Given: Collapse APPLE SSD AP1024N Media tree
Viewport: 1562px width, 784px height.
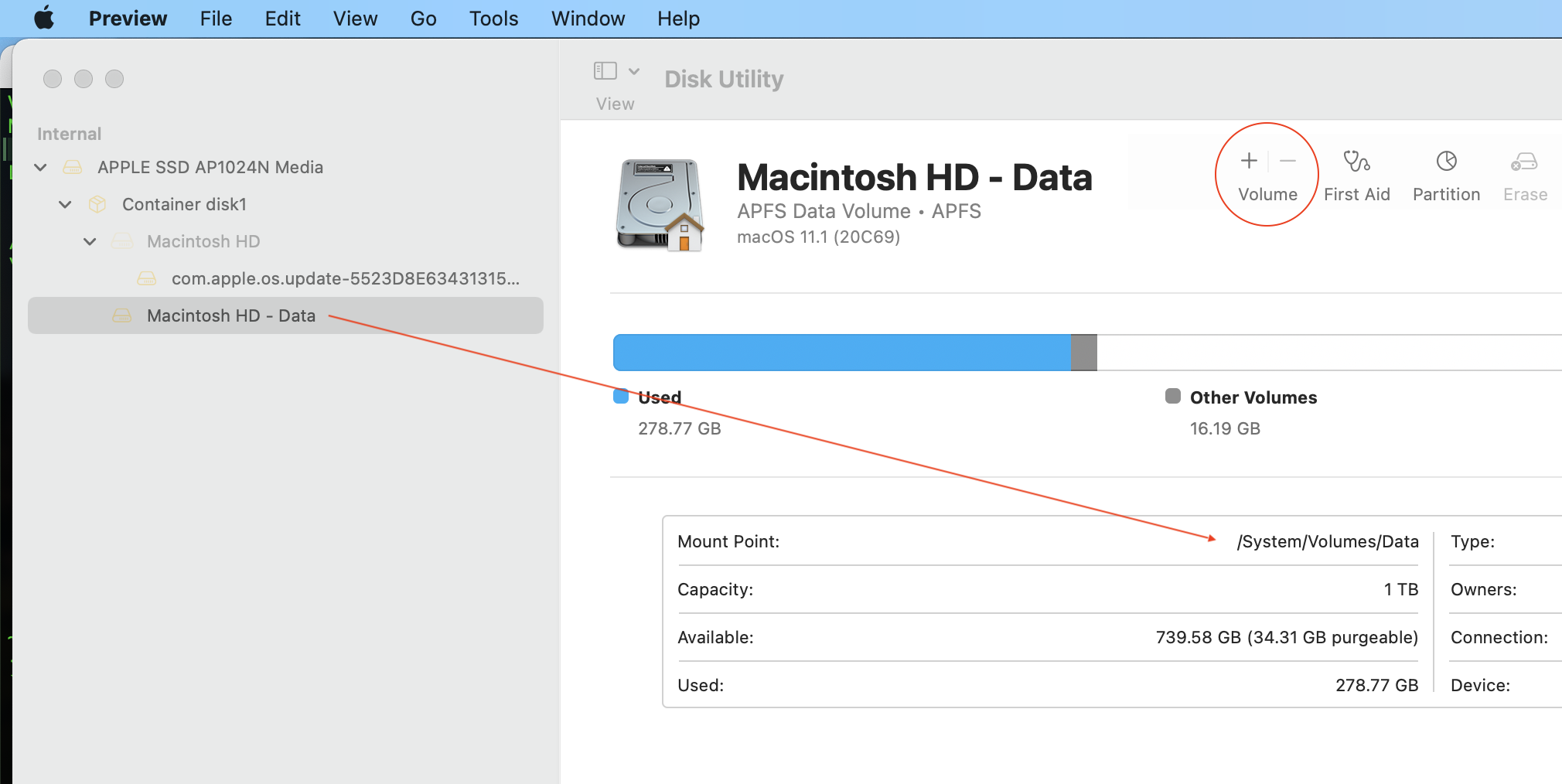Looking at the screenshot, I should 41,167.
